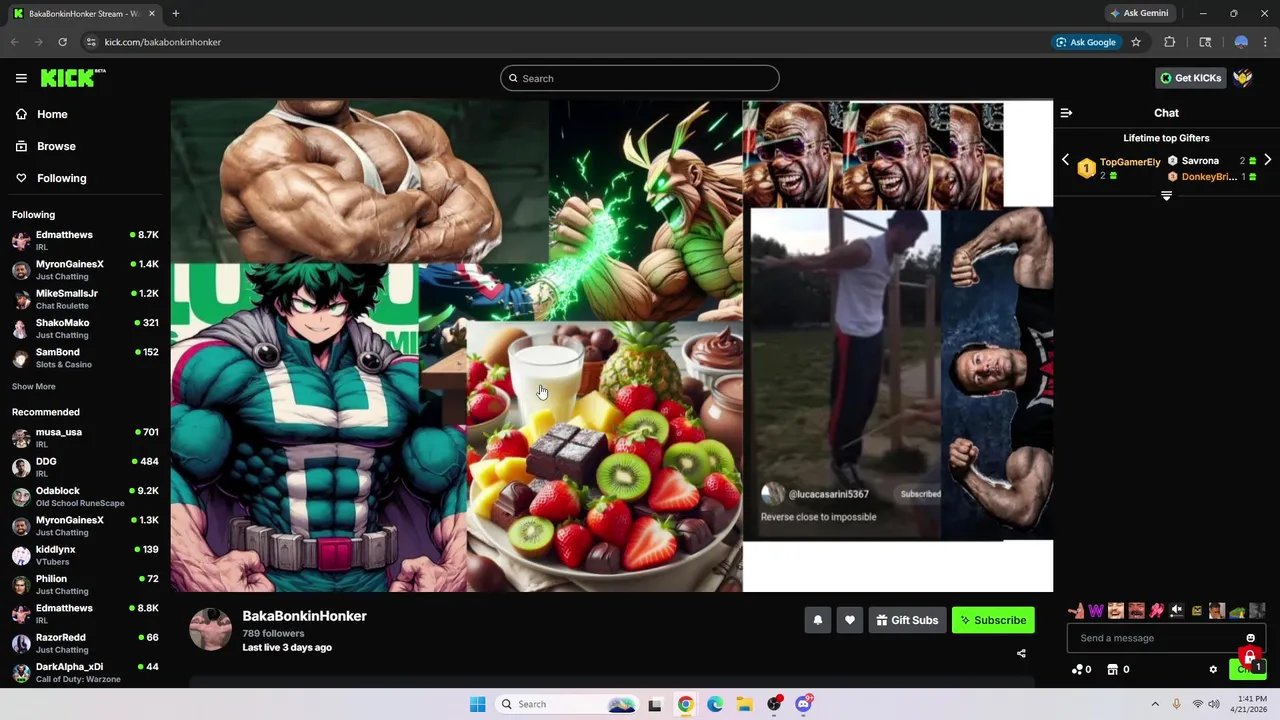1280x720 pixels.
Task: Open the emoji picker in chat
Action: 1250,638
